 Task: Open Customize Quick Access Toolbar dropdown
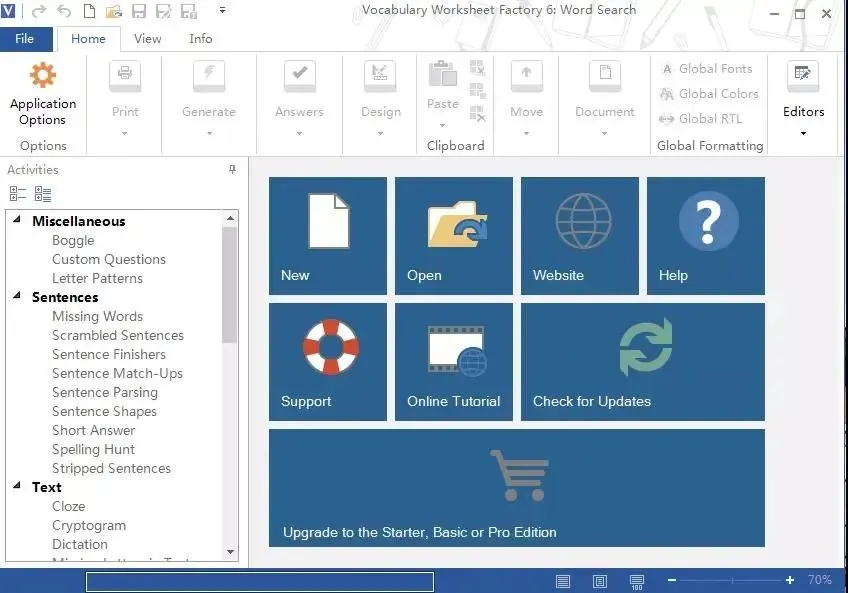(x=222, y=10)
